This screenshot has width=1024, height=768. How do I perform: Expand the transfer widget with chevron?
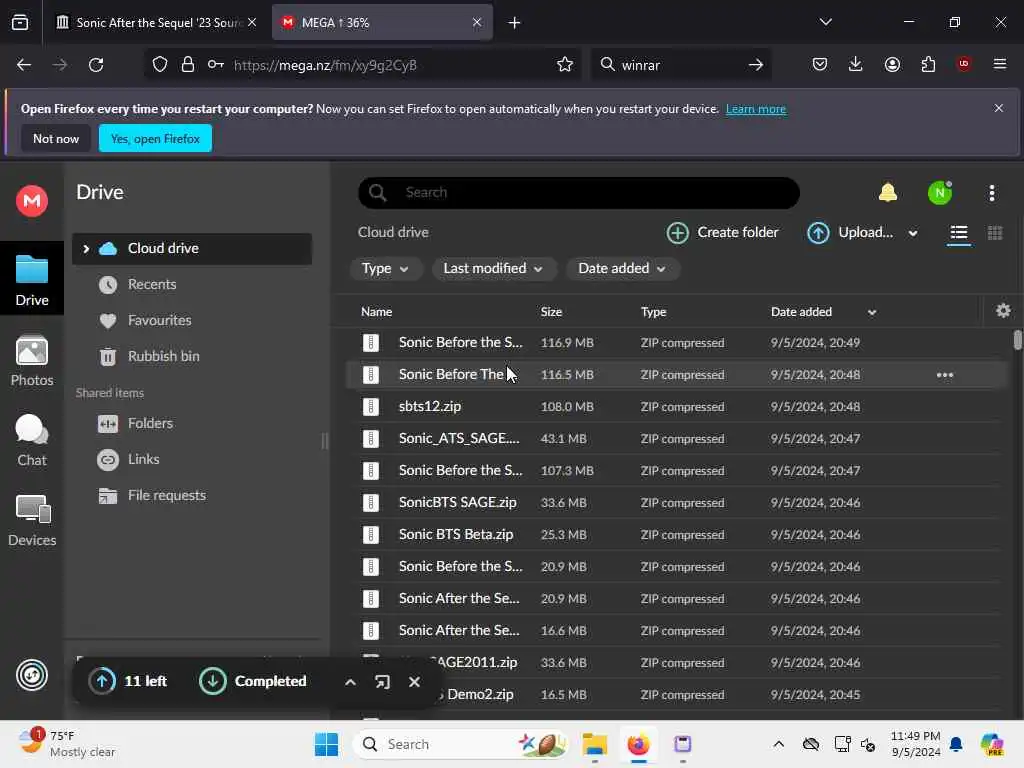(x=350, y=682)
